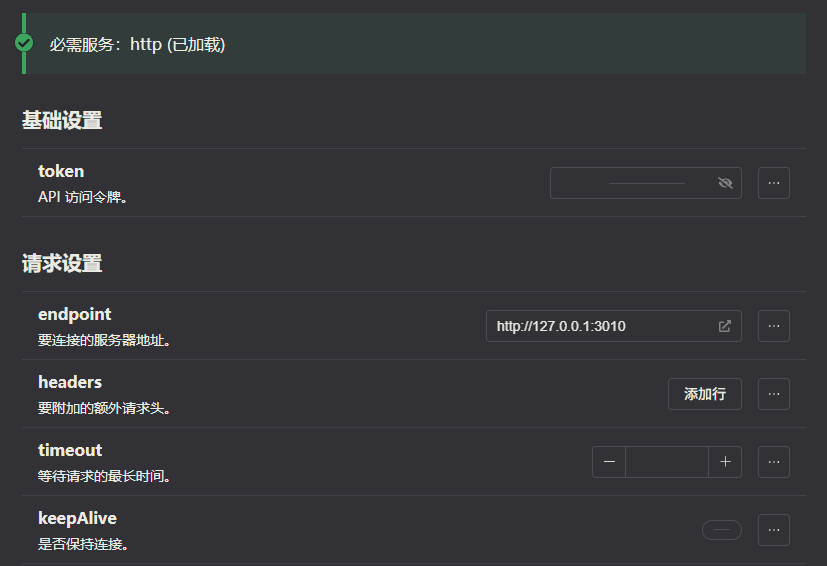Click the 请求设置 section heading
The image size is (827, 566).
tap(62, 264)
